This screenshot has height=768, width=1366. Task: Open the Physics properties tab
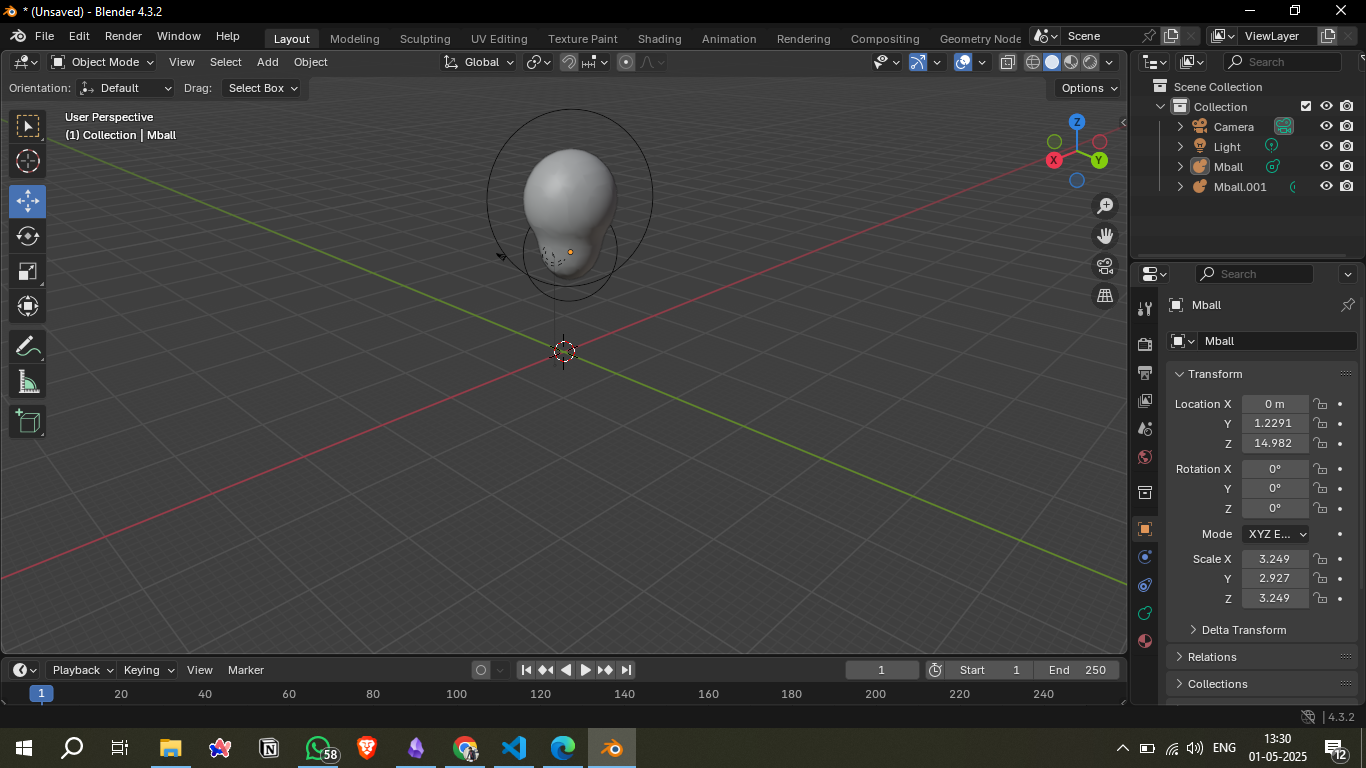1146,557
